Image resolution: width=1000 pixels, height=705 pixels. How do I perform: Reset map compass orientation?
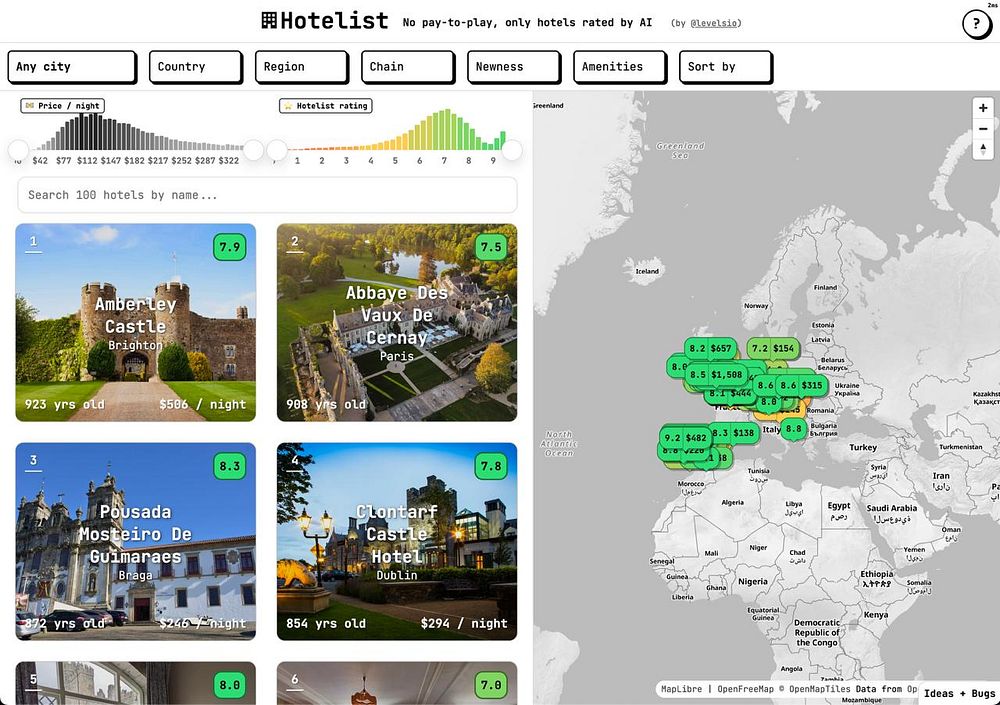click(983, 149)
